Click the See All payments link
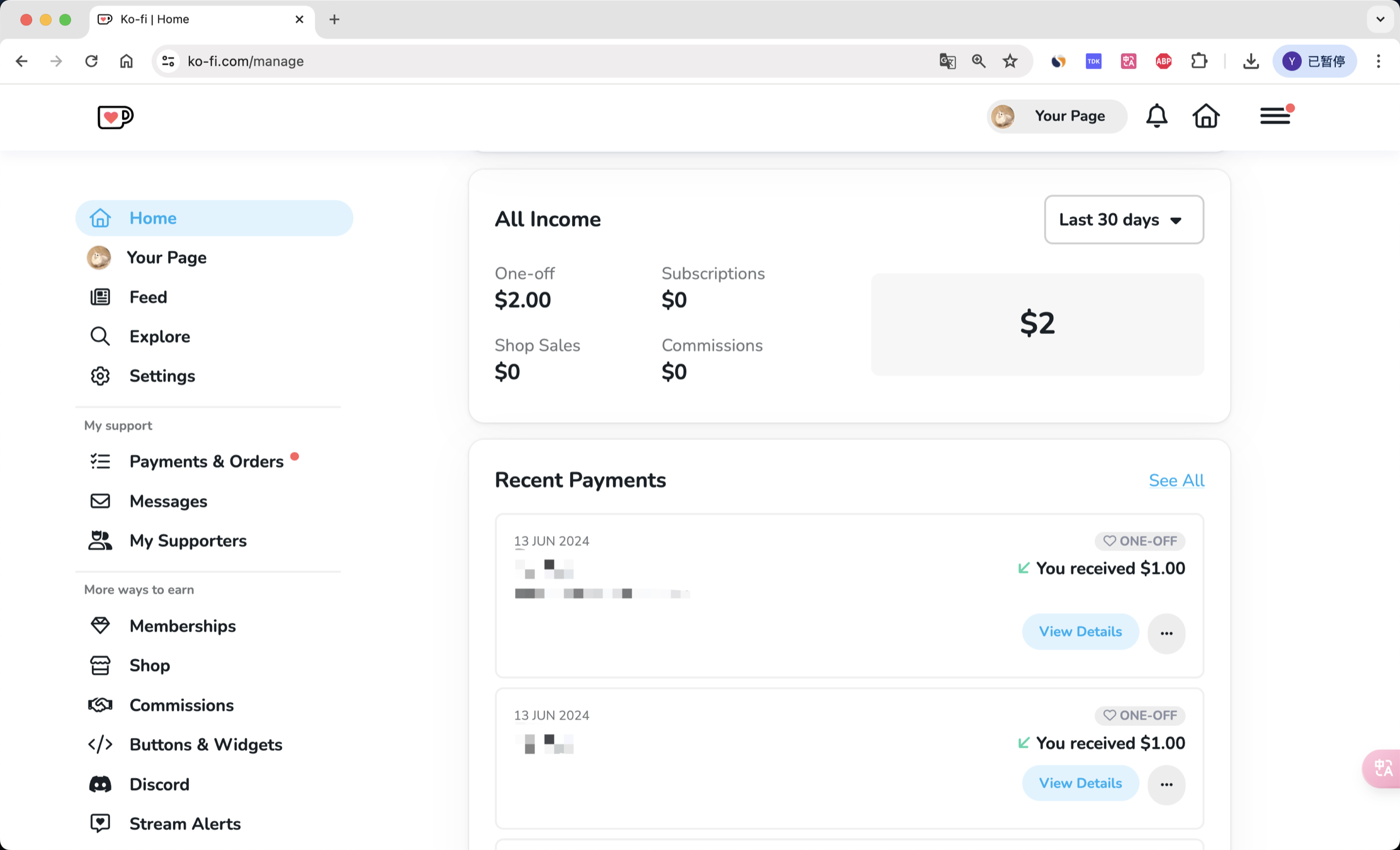Viewport: 1400px width, 850px height. coord(1176,480)
